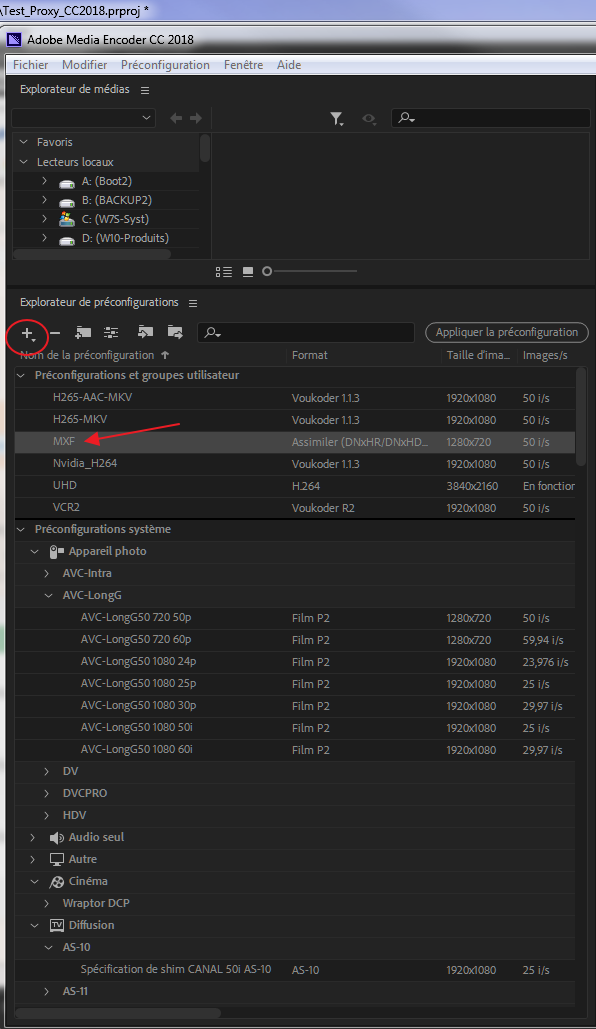Switch Media Browser to list view

coord(224,272)
